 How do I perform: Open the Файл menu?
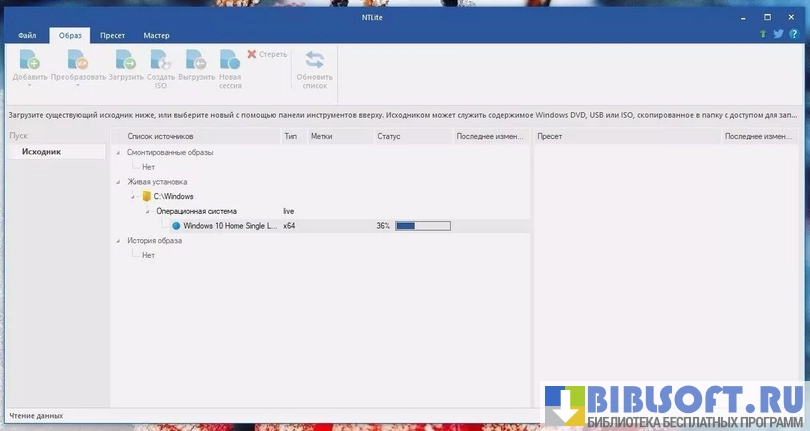[x=27, y=35]
